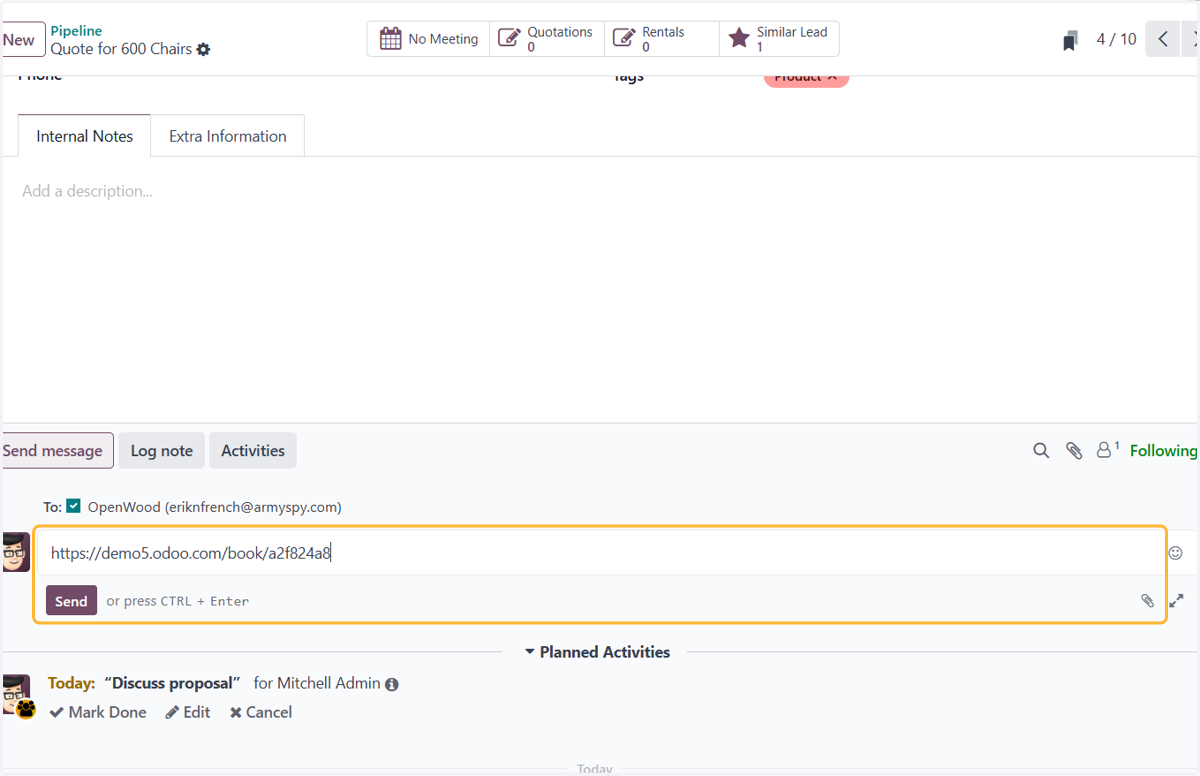Show the followers list icon
The image size is (1200, 776).
coord(1107,450)
